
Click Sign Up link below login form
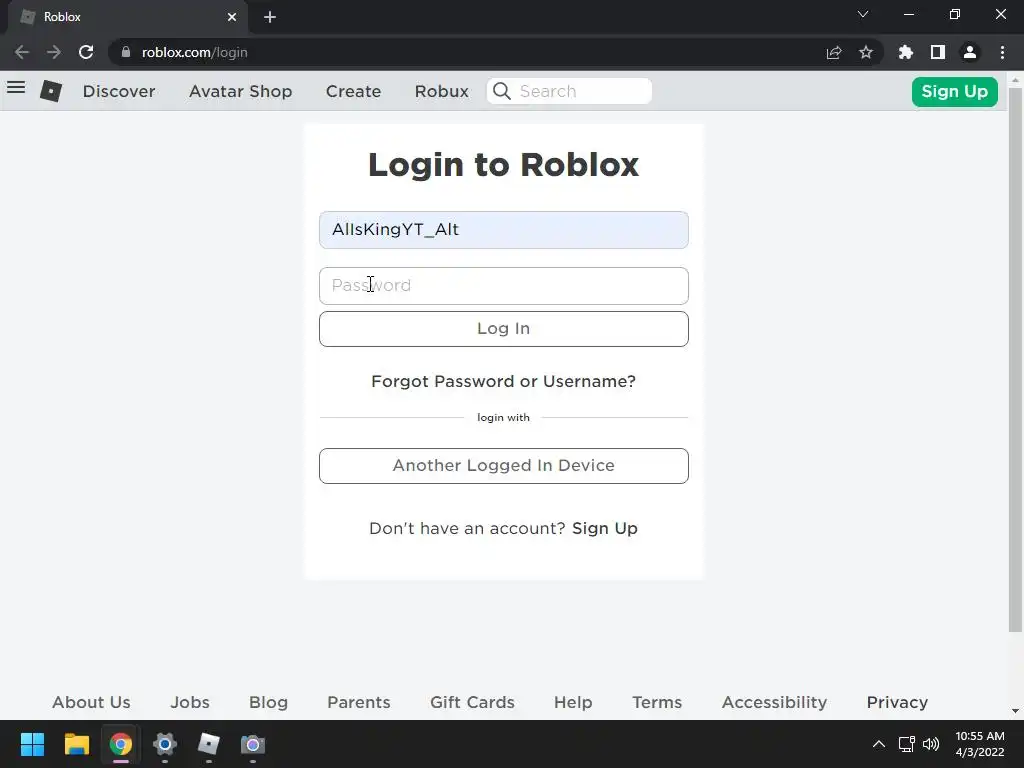pyautogui.click(x=605, y=528)
